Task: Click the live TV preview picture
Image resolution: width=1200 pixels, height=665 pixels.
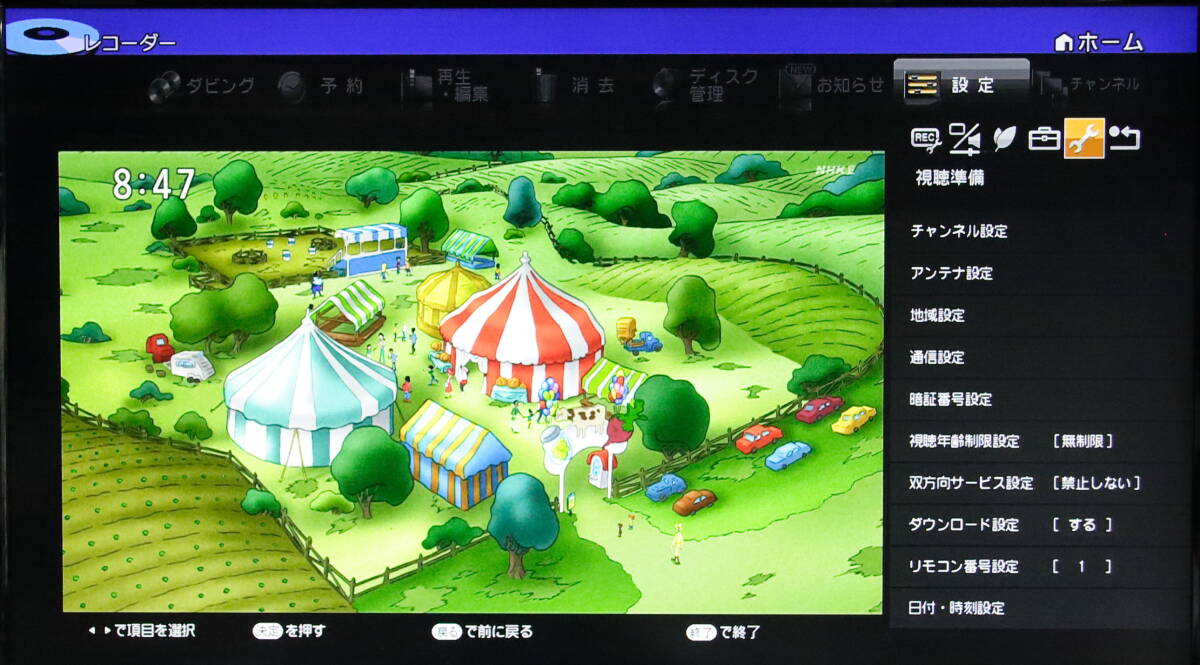Action: (472, 382)
